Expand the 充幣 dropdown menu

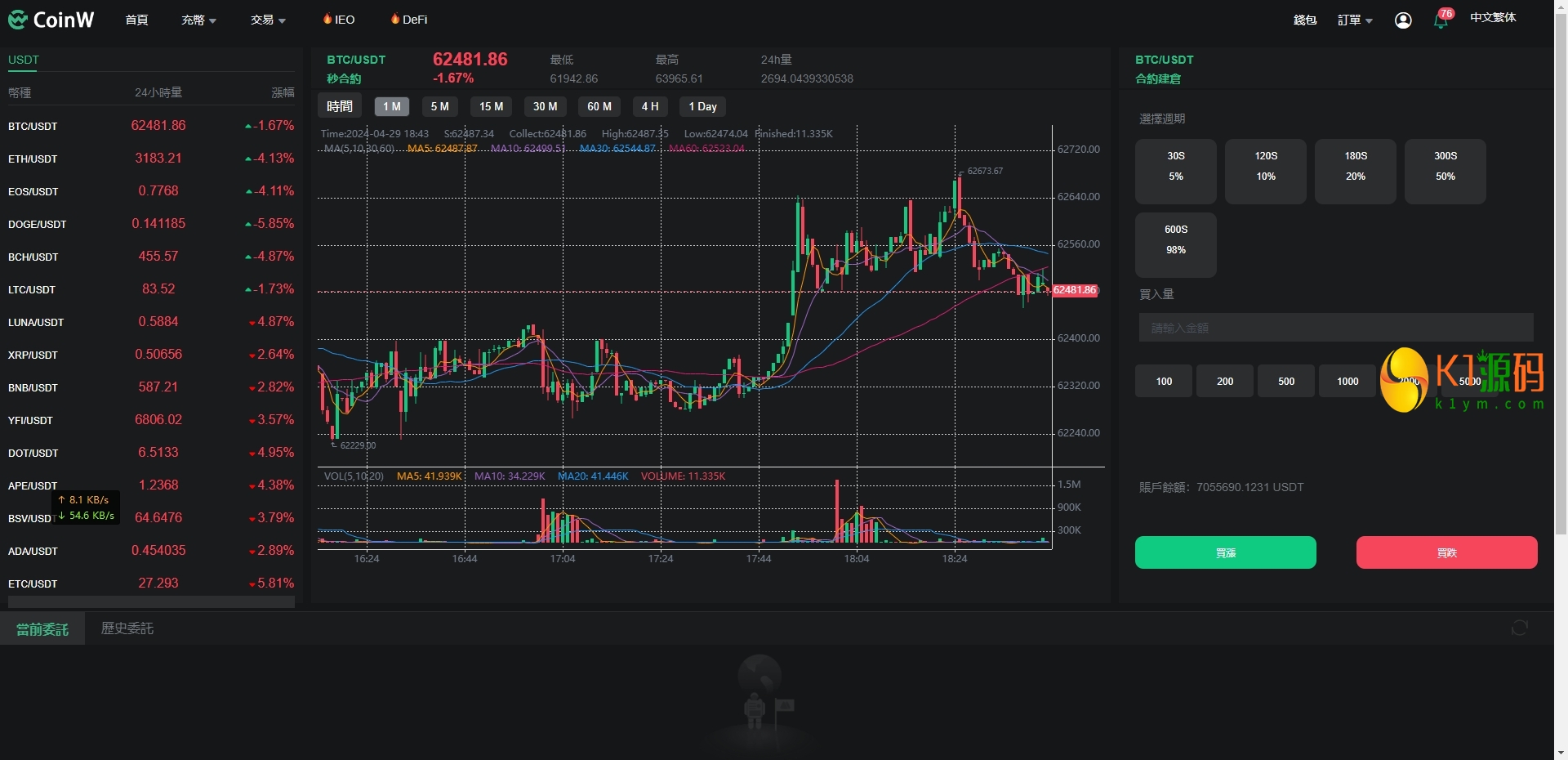click(x=198, y=20)
